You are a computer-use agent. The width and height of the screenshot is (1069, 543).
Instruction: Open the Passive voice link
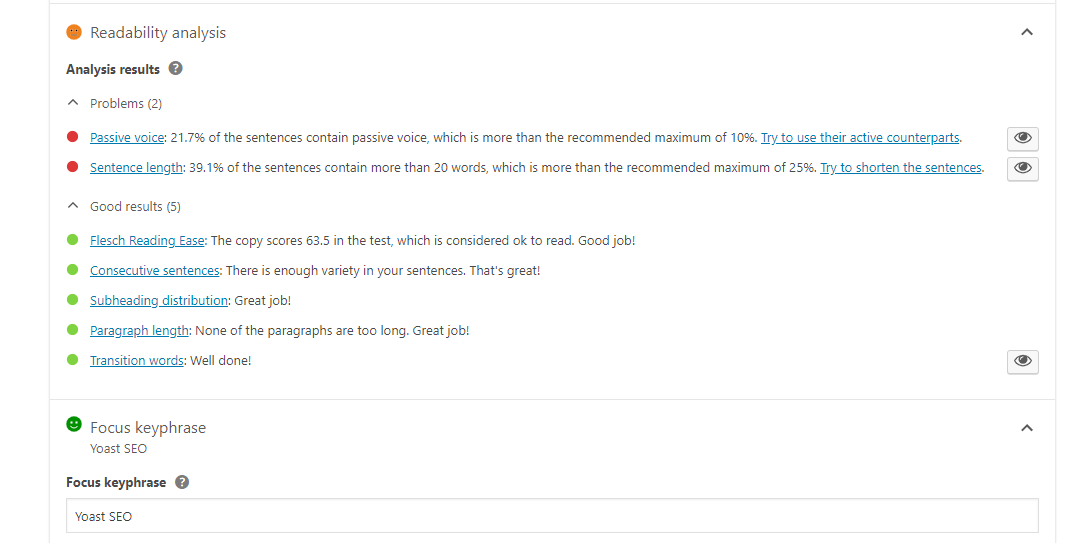[x=127, y=138]
